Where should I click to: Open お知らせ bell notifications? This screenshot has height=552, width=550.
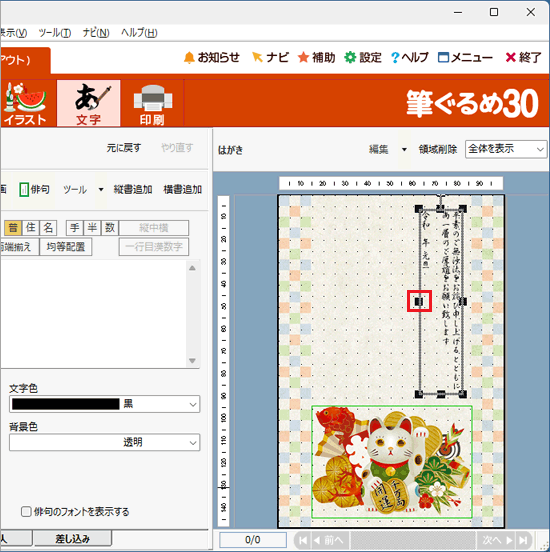coord(212,57)
